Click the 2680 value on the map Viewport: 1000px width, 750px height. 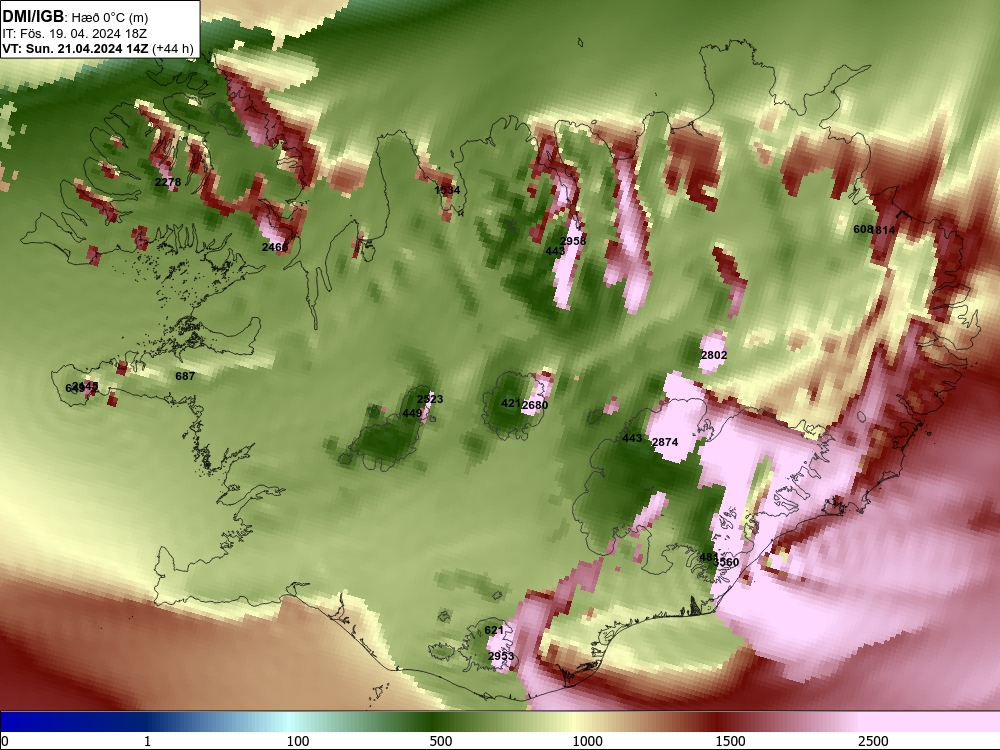tap(535, 405)
